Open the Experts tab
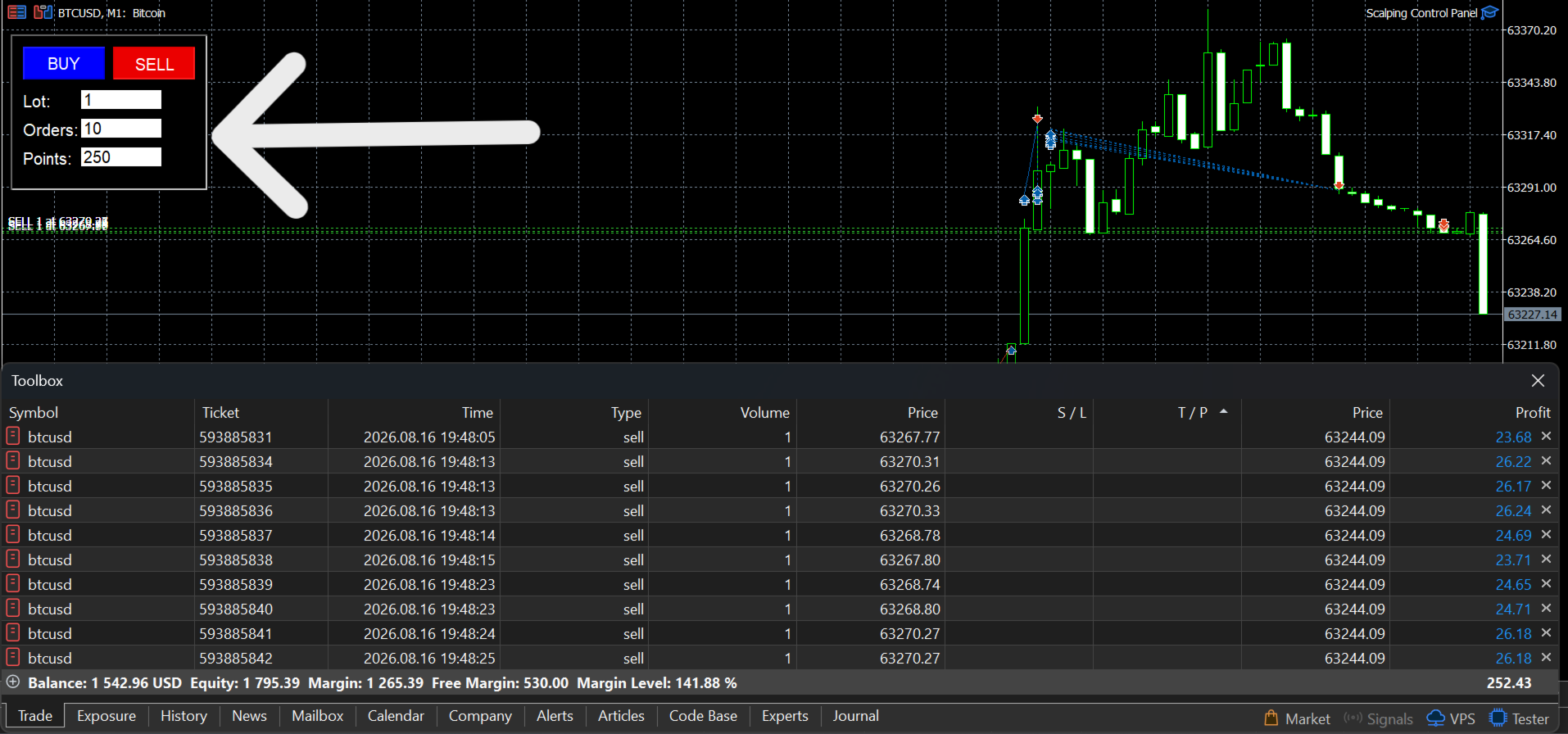The height and width of the screenshot is (734, 1568). pos(785,716)
